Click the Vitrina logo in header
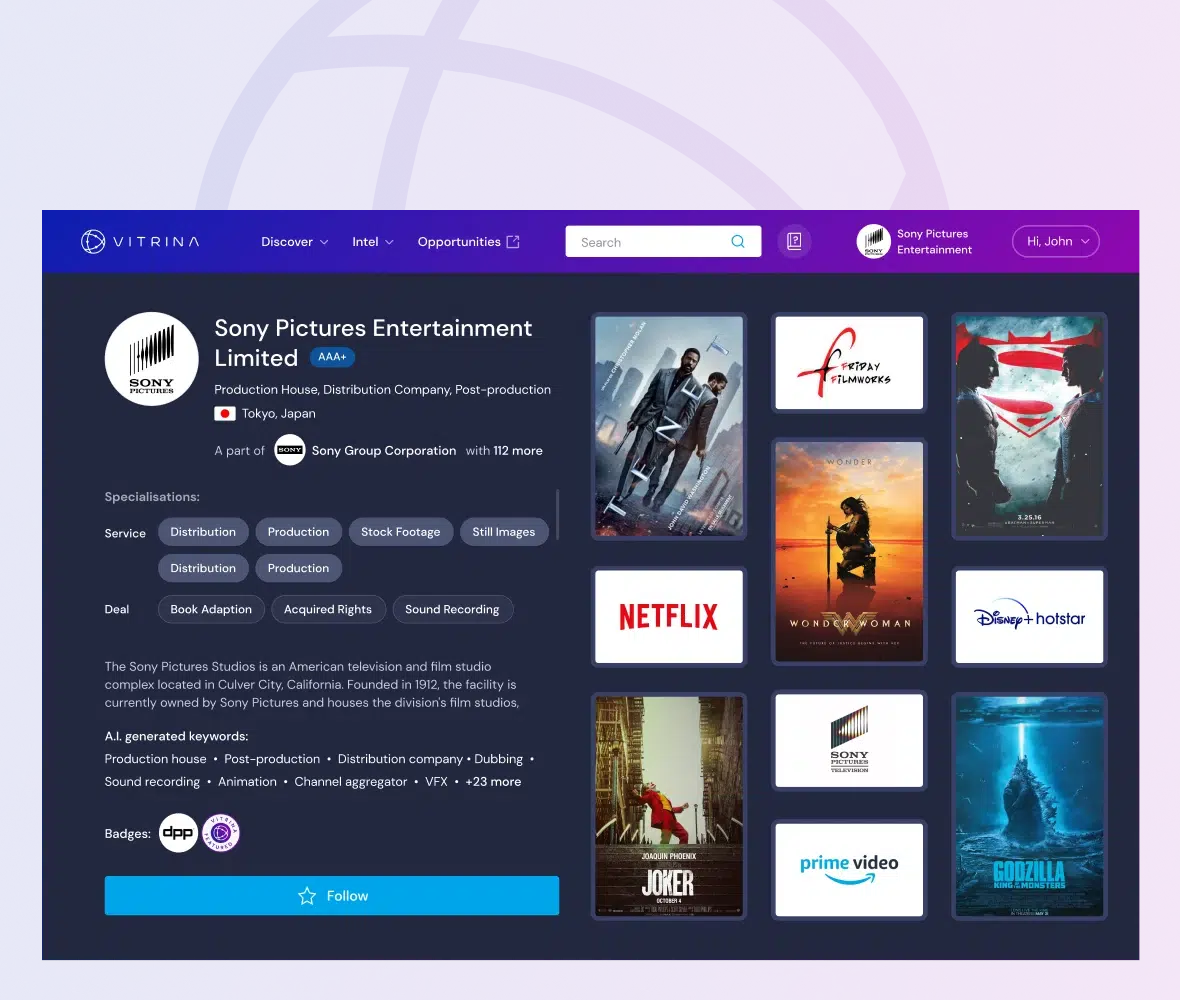The height and width of the screenshot is (1000, 1180). tap(140, 242)
